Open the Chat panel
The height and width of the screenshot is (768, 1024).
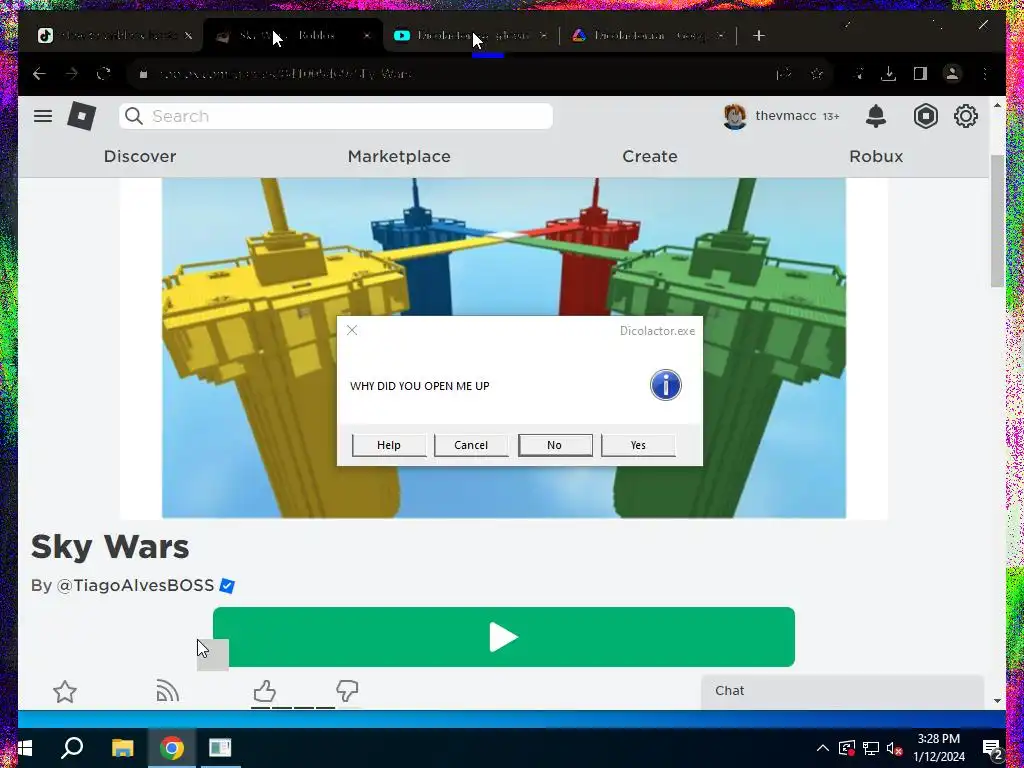[842, 691]
